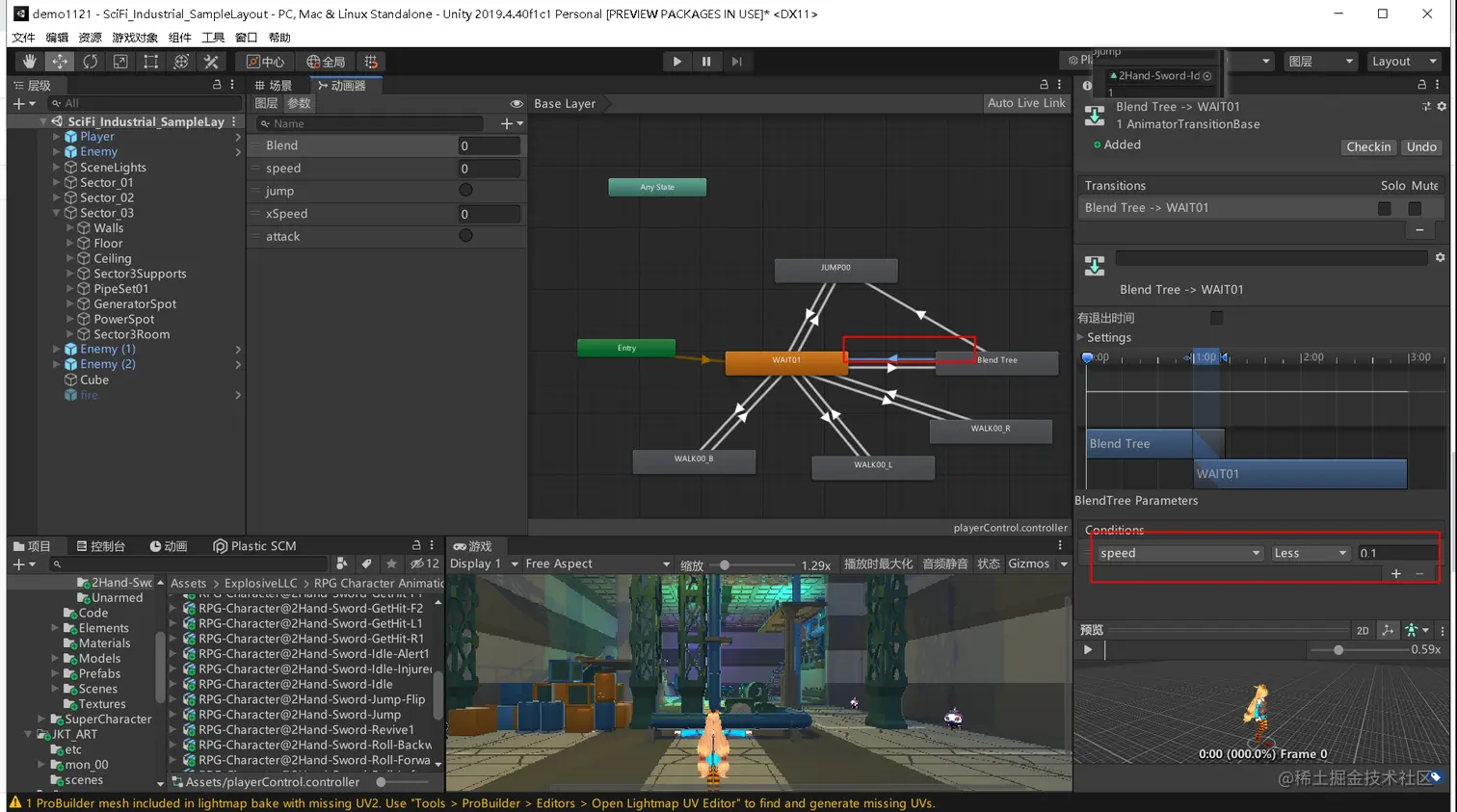
Task: Toggle 音频静音 mute audio
Action: [944, 564]
